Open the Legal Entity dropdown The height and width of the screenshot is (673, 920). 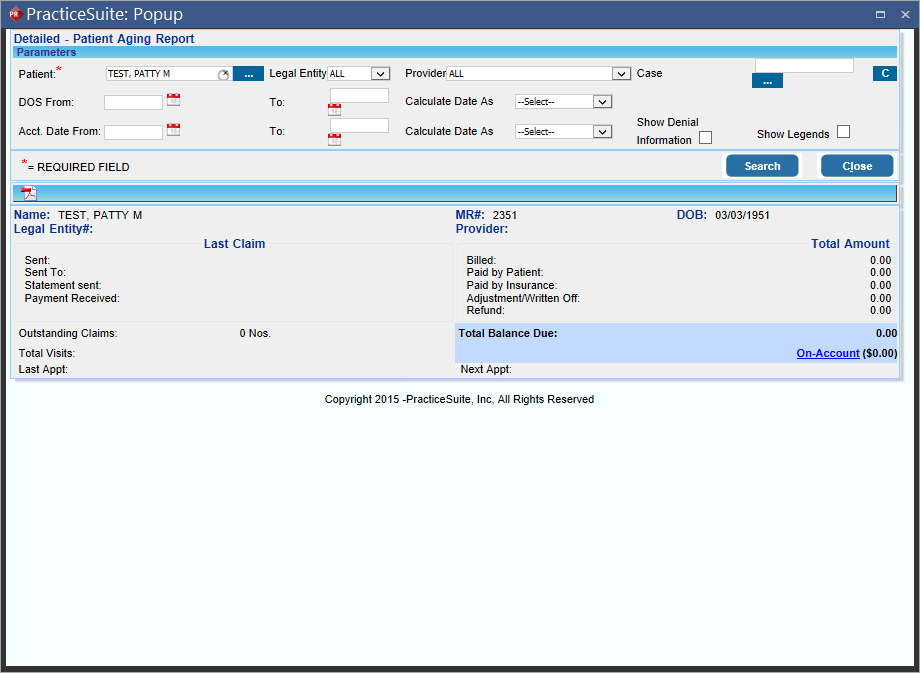(381, 73)
